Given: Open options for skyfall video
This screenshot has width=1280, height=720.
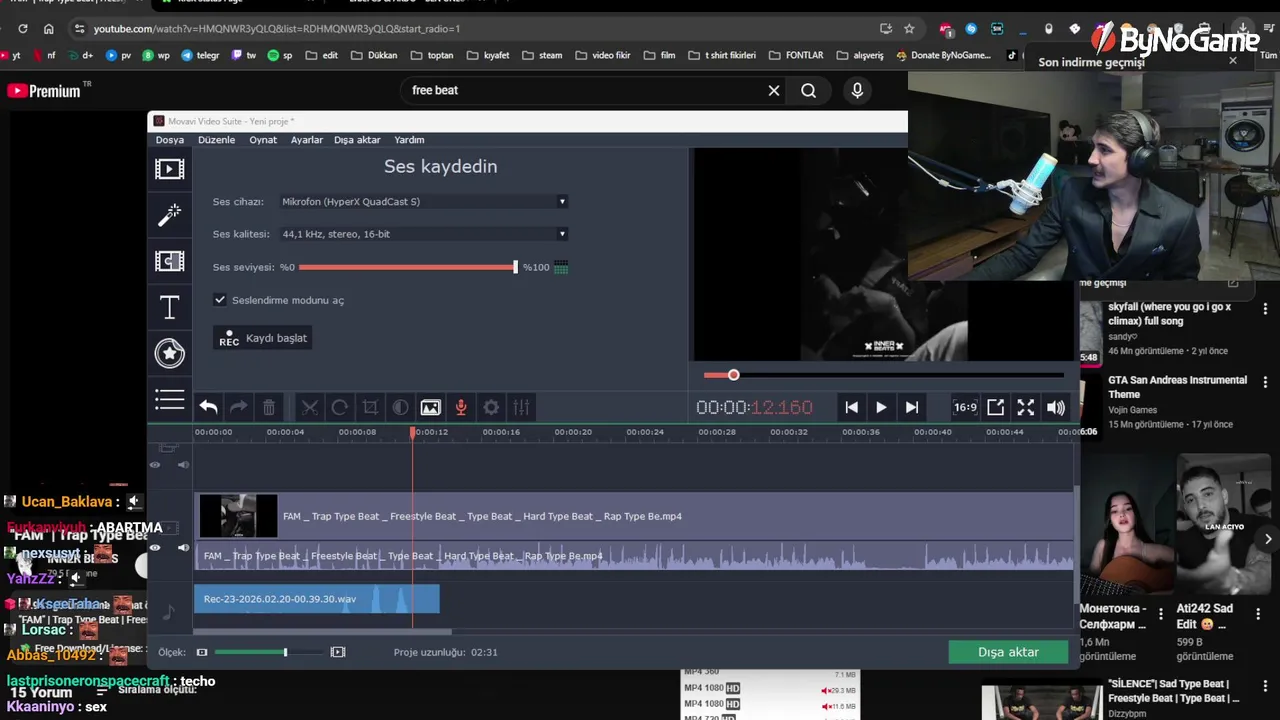Looking at the screenshot, I should (x=1265, y=308).
